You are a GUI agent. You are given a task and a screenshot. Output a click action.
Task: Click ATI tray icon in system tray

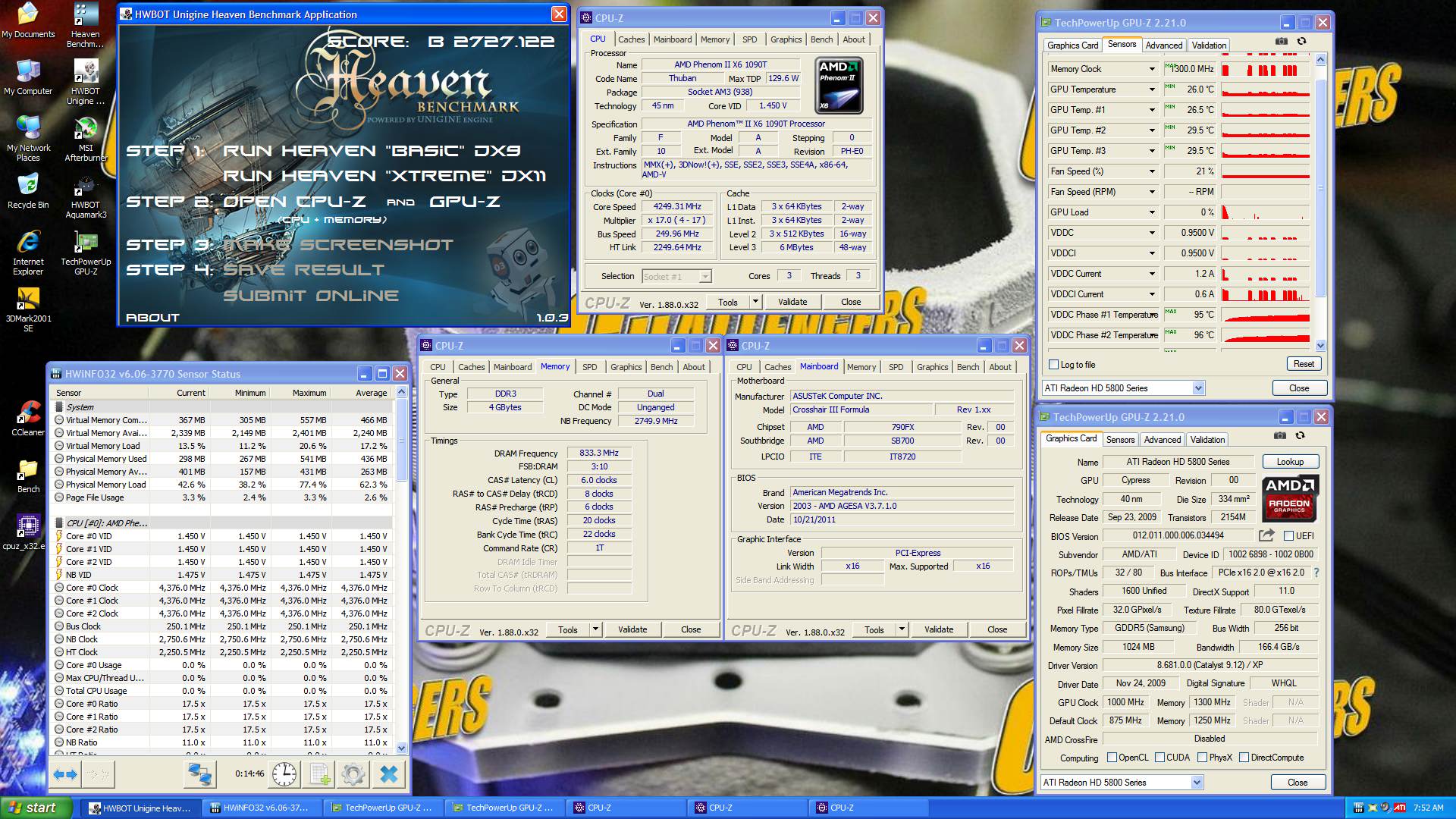coord(1400,808)
